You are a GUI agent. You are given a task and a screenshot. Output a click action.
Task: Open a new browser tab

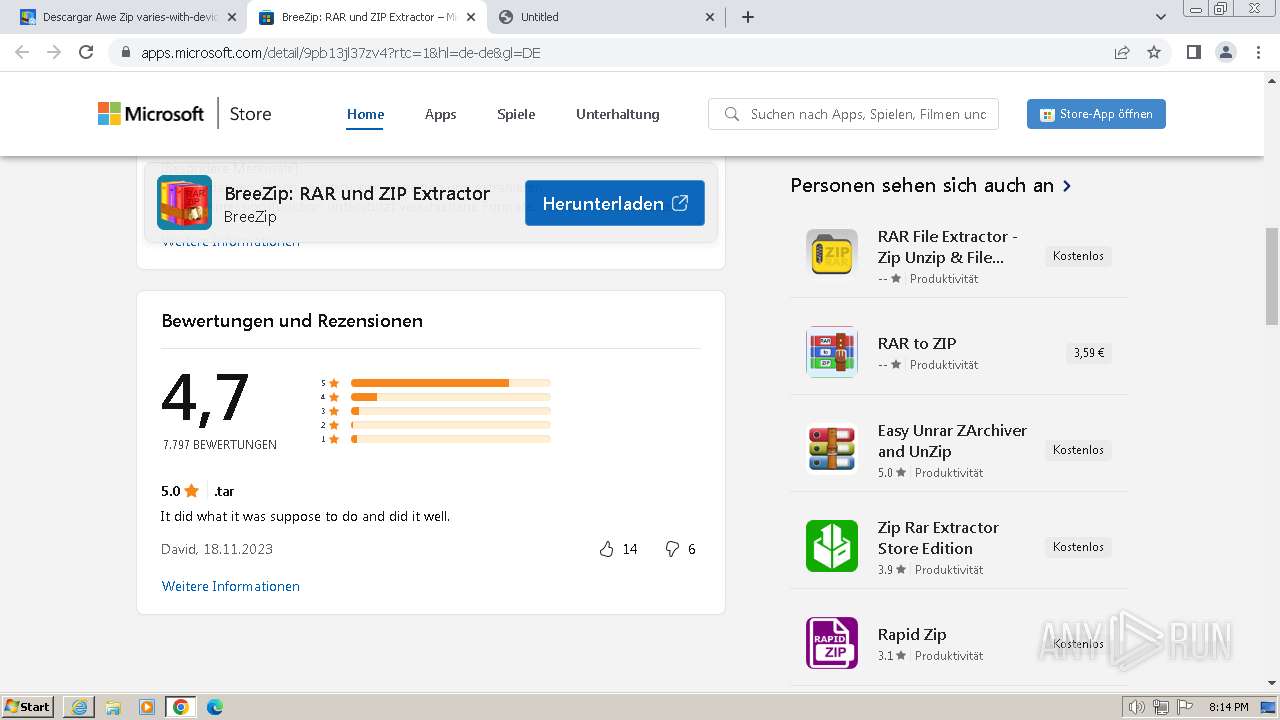[x=748, y=17]
